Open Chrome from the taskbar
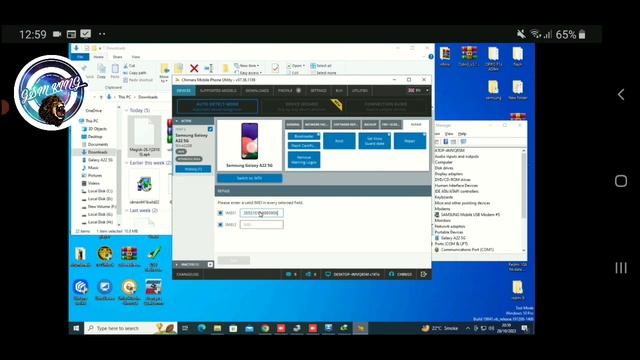This screenshot has height=360, width=640. pos(265,328)
